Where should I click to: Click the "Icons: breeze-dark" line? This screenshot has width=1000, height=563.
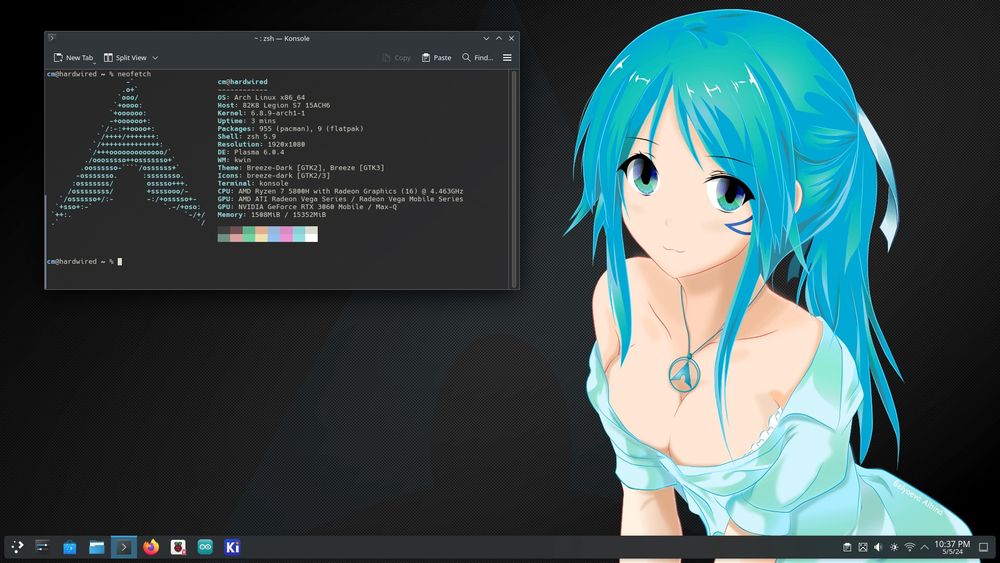pyautogui.click(x=274, y=175)
